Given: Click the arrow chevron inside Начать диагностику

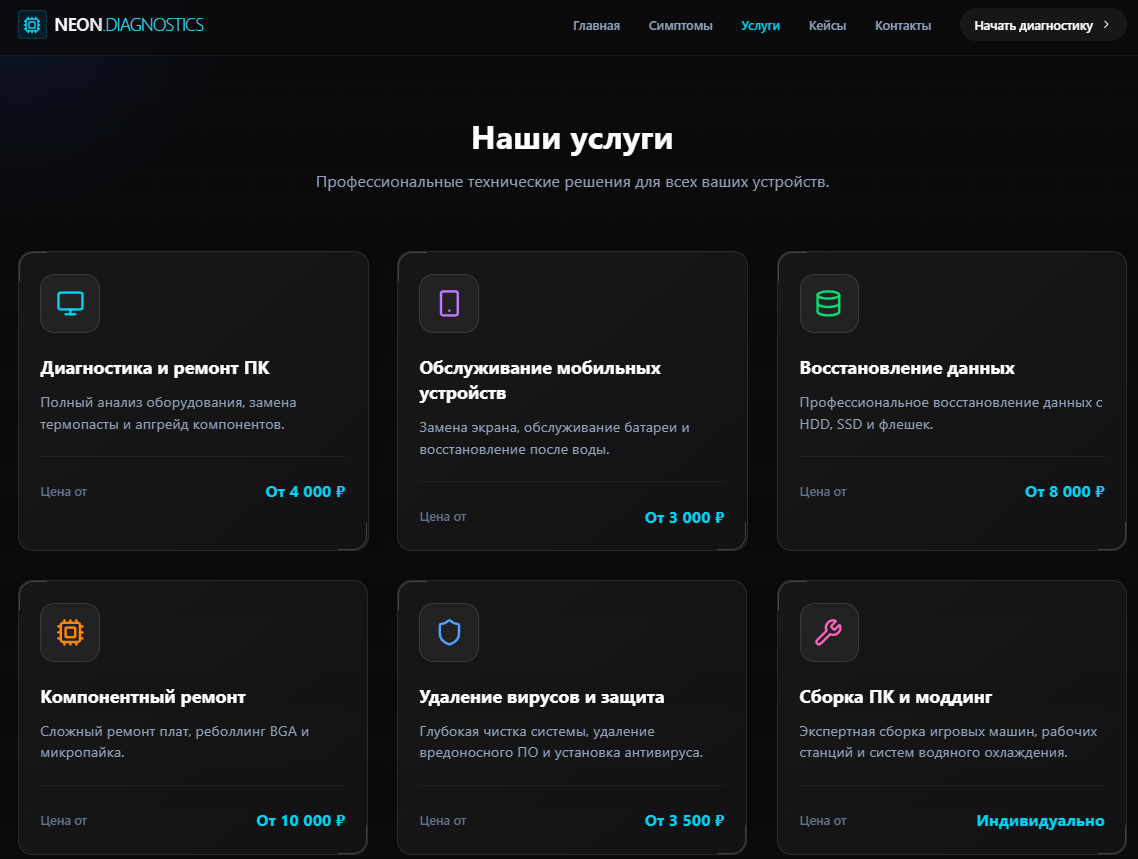Looking at the screenshot, I should point(1104,24).
